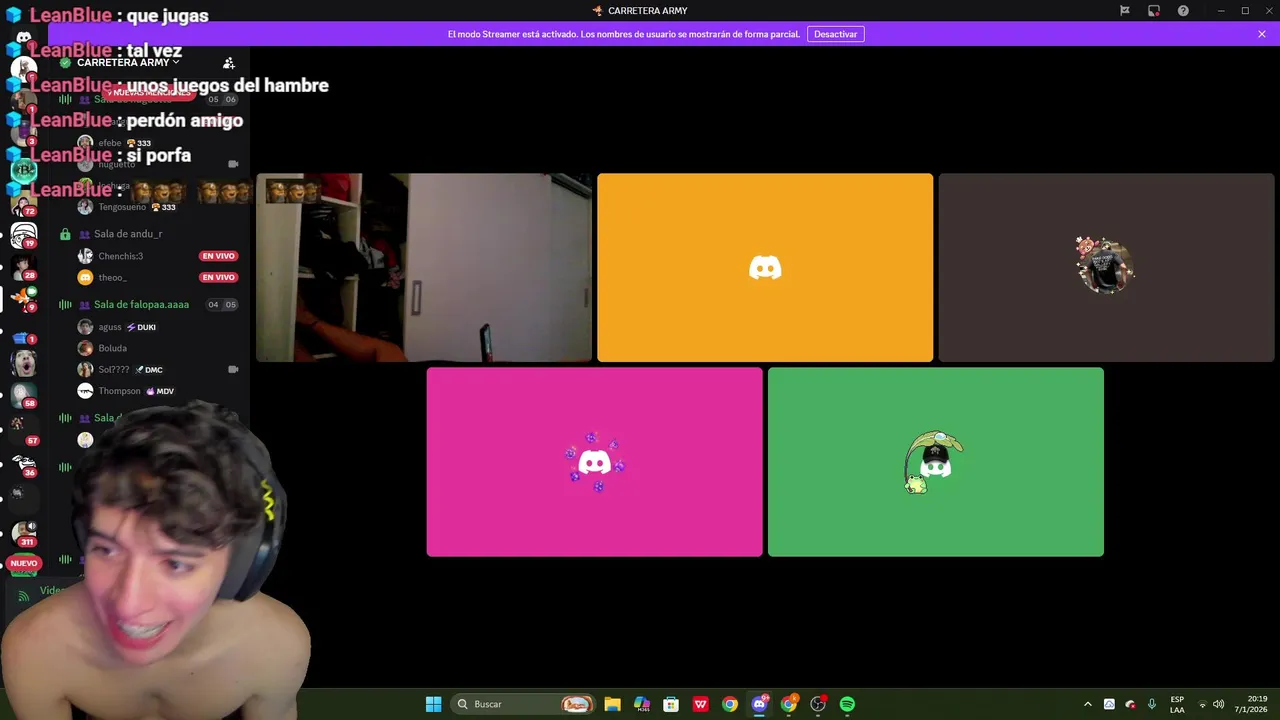
Task: Open the ESP LAA language selector
Action: pyautogui.click(x=1177, y=704)
